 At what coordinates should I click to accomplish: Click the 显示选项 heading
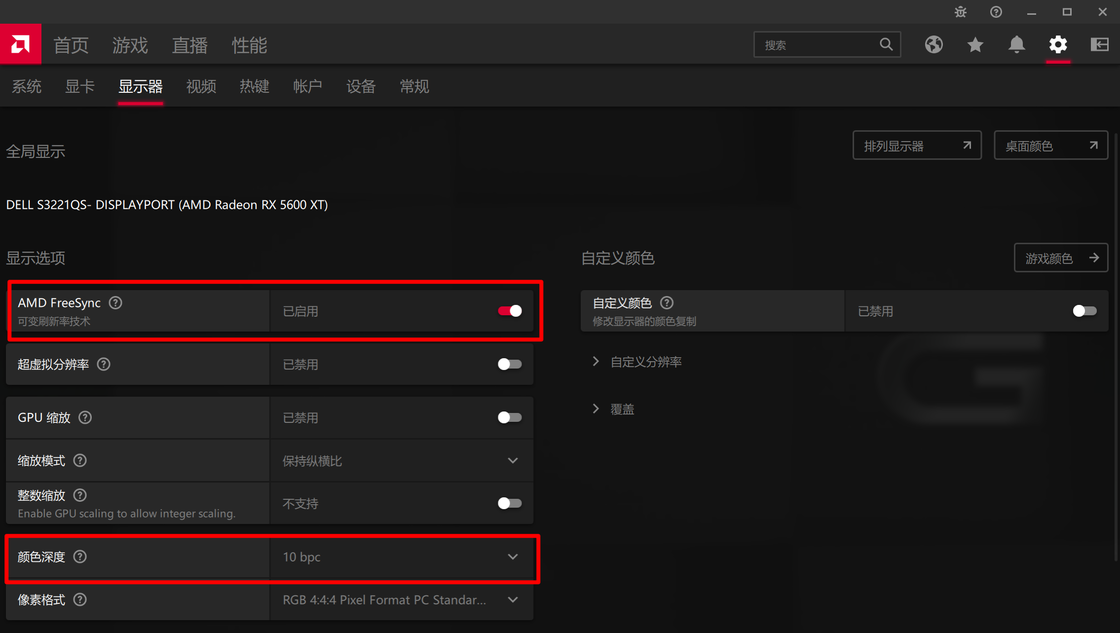tap(35, 258)
